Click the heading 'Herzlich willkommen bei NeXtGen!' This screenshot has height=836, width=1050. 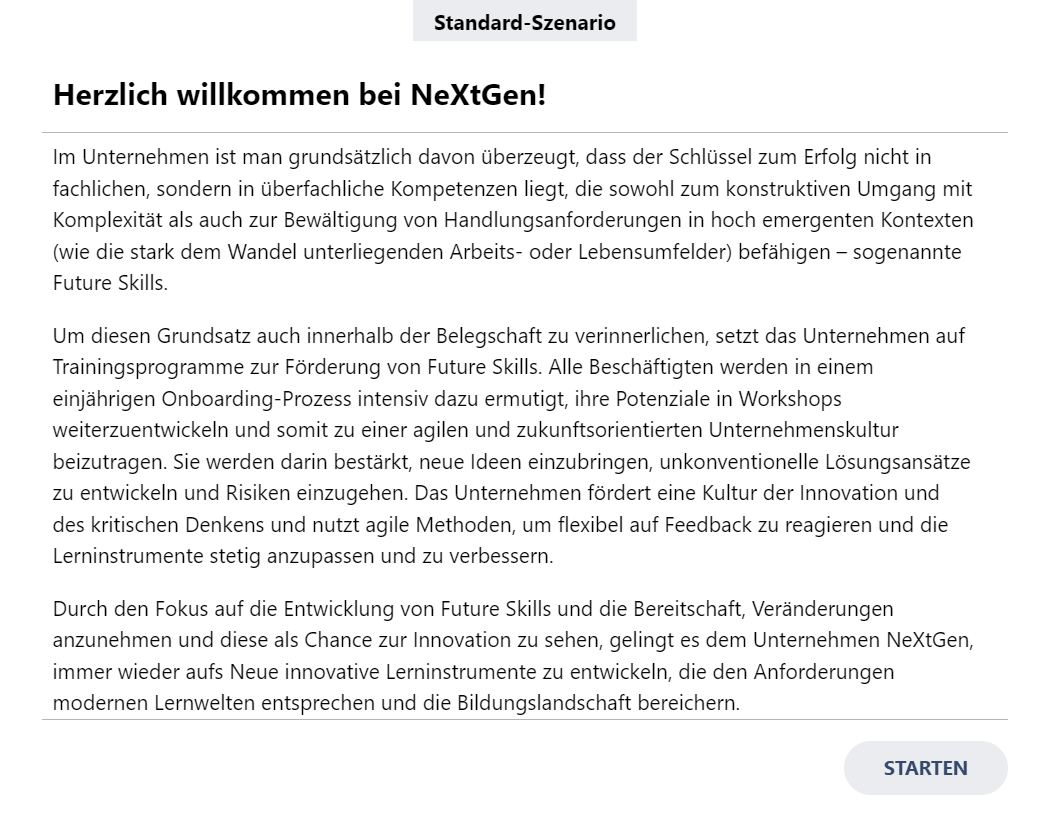(x=299, y=94)
